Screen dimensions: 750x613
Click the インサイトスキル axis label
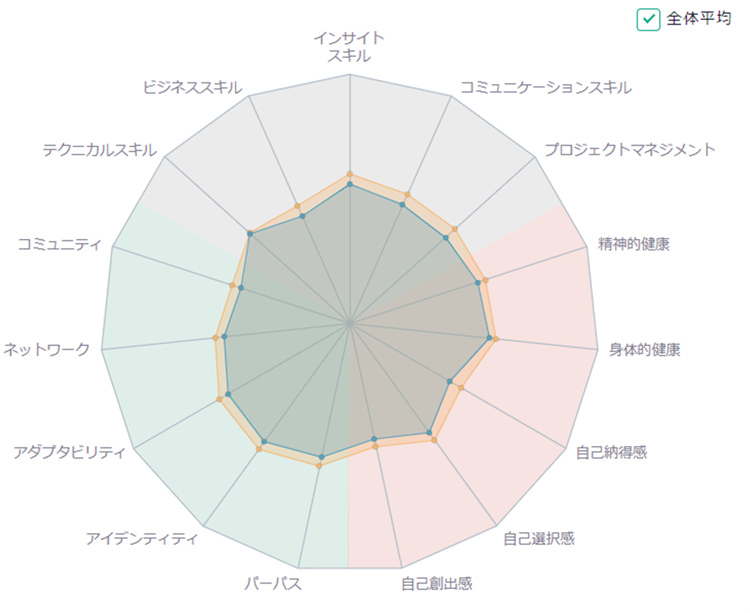pyautogui.click(x=349, y=46)
